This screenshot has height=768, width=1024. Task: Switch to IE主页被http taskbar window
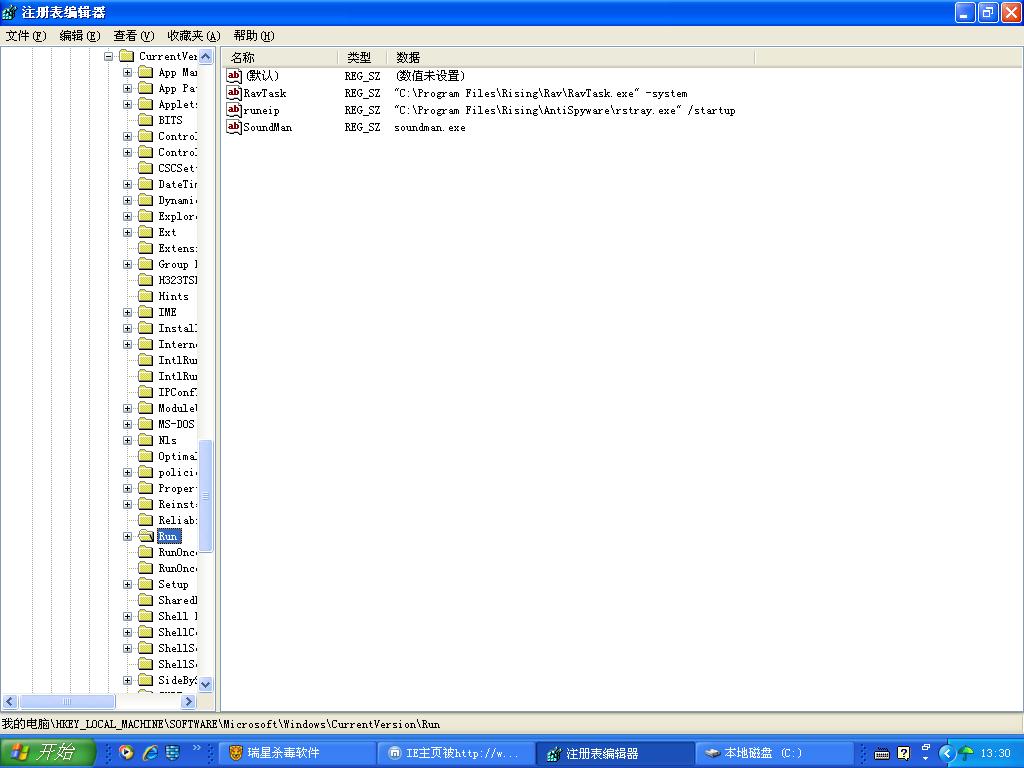456,754
